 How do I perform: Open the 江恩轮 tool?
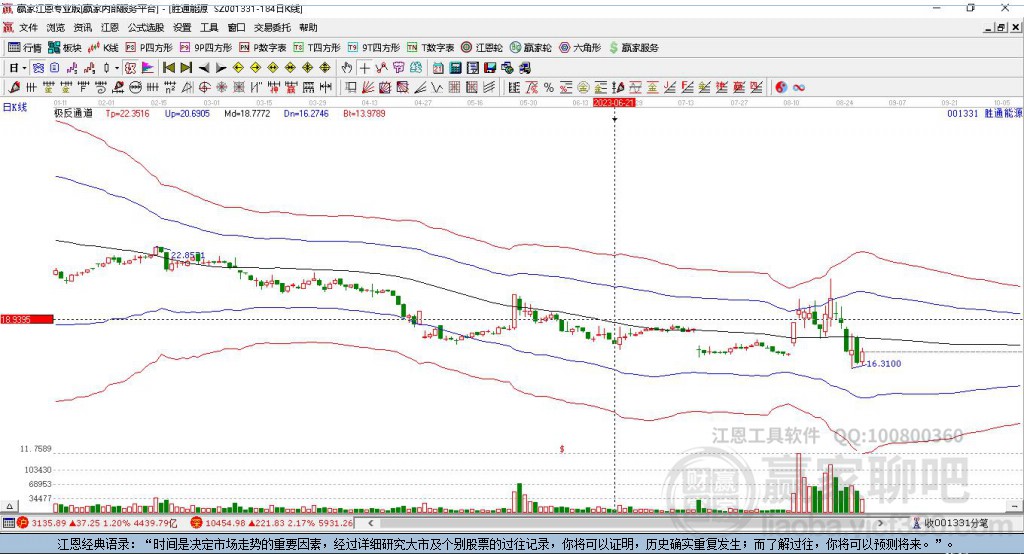click(482, 48)
